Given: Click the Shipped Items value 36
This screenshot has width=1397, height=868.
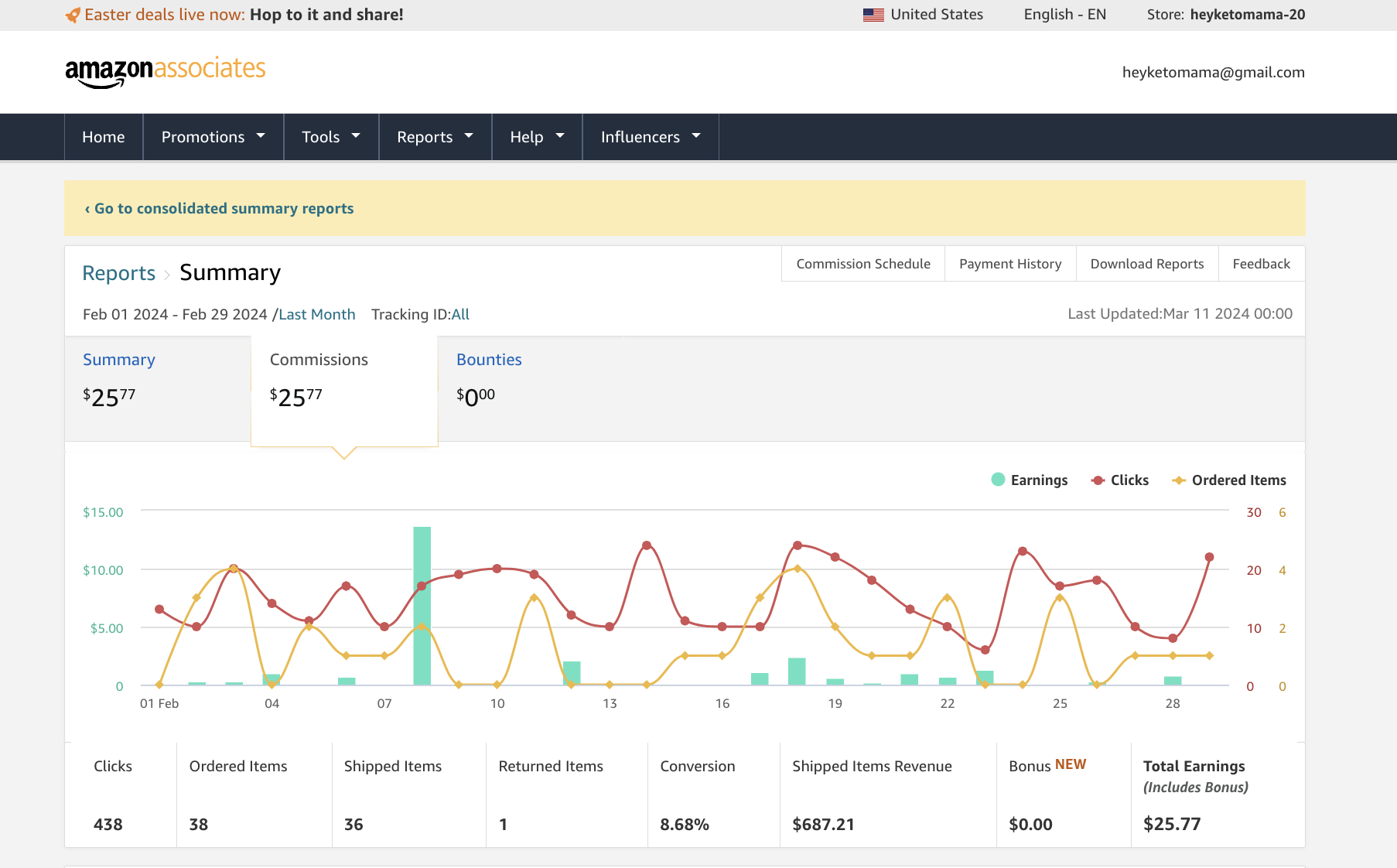Looking at the screenshot, I should (354, 825).
